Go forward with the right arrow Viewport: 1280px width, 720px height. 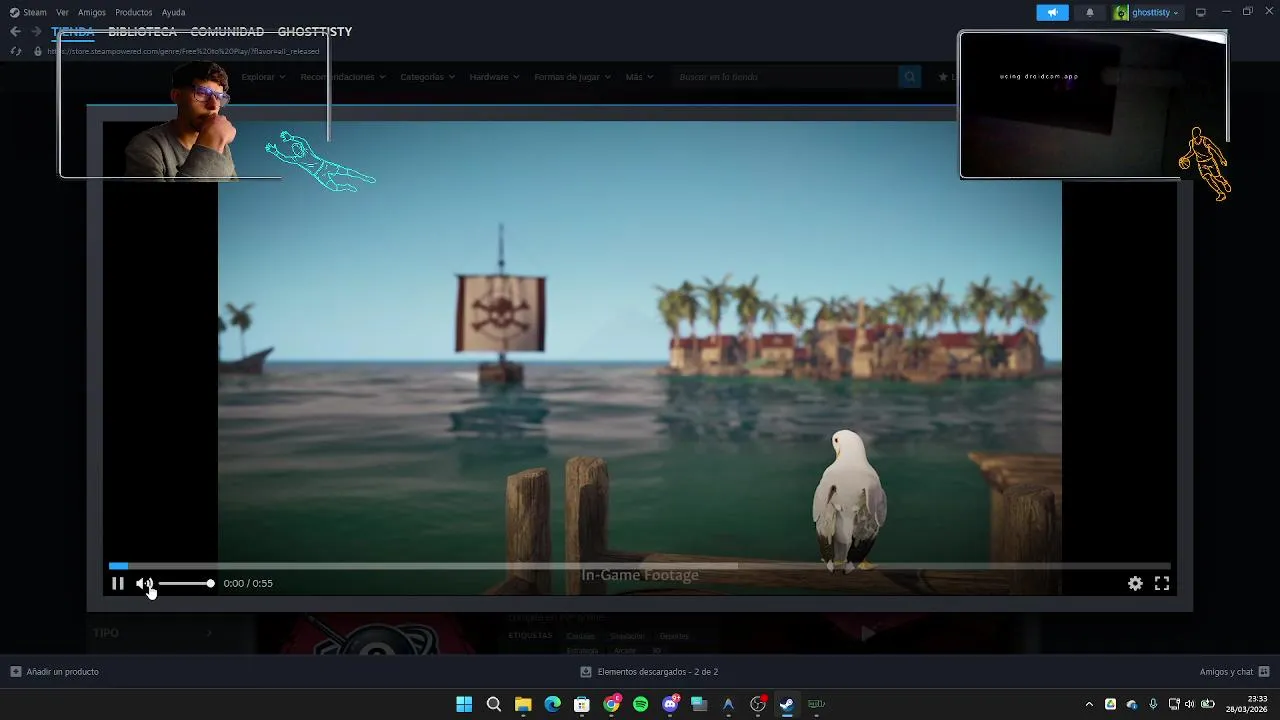36,32
